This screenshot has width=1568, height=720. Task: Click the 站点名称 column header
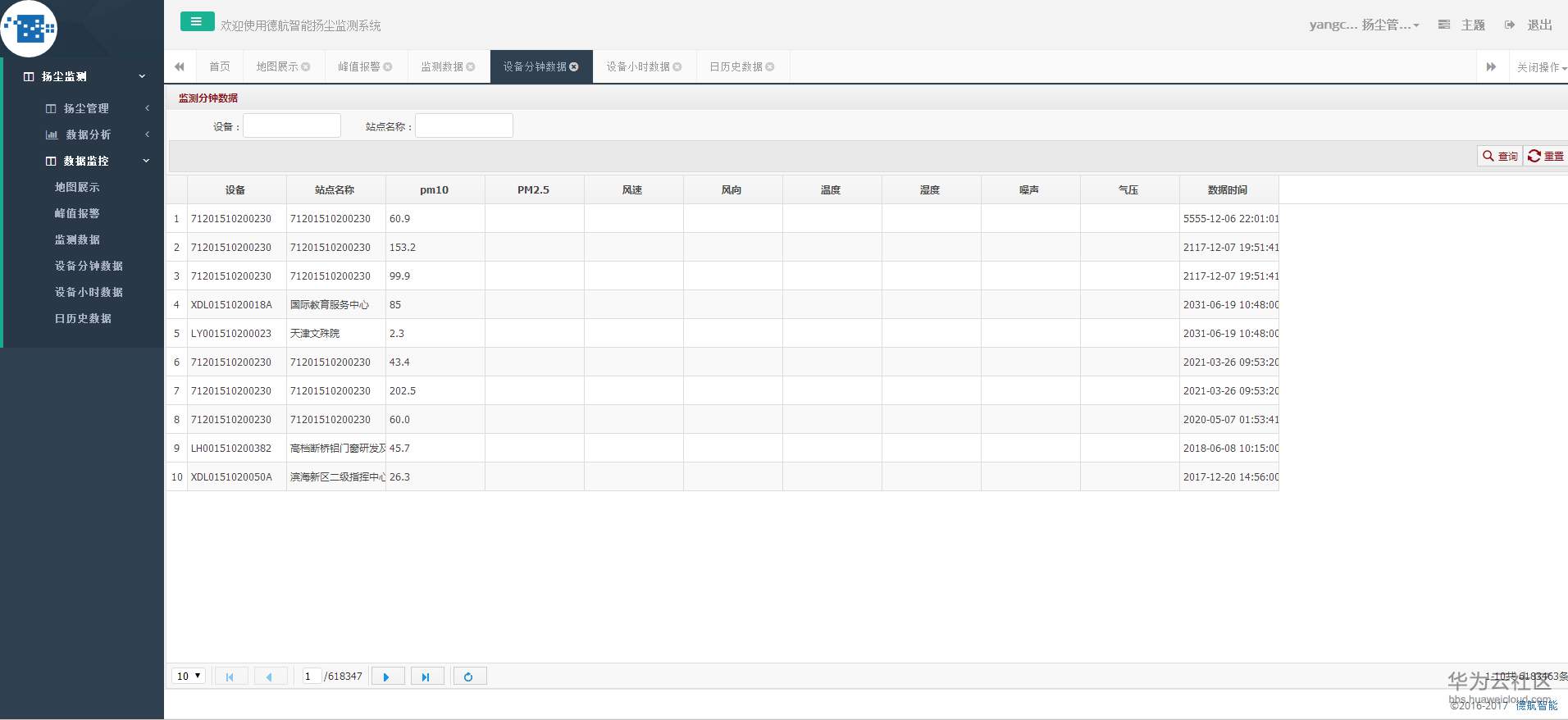[335, 189]
